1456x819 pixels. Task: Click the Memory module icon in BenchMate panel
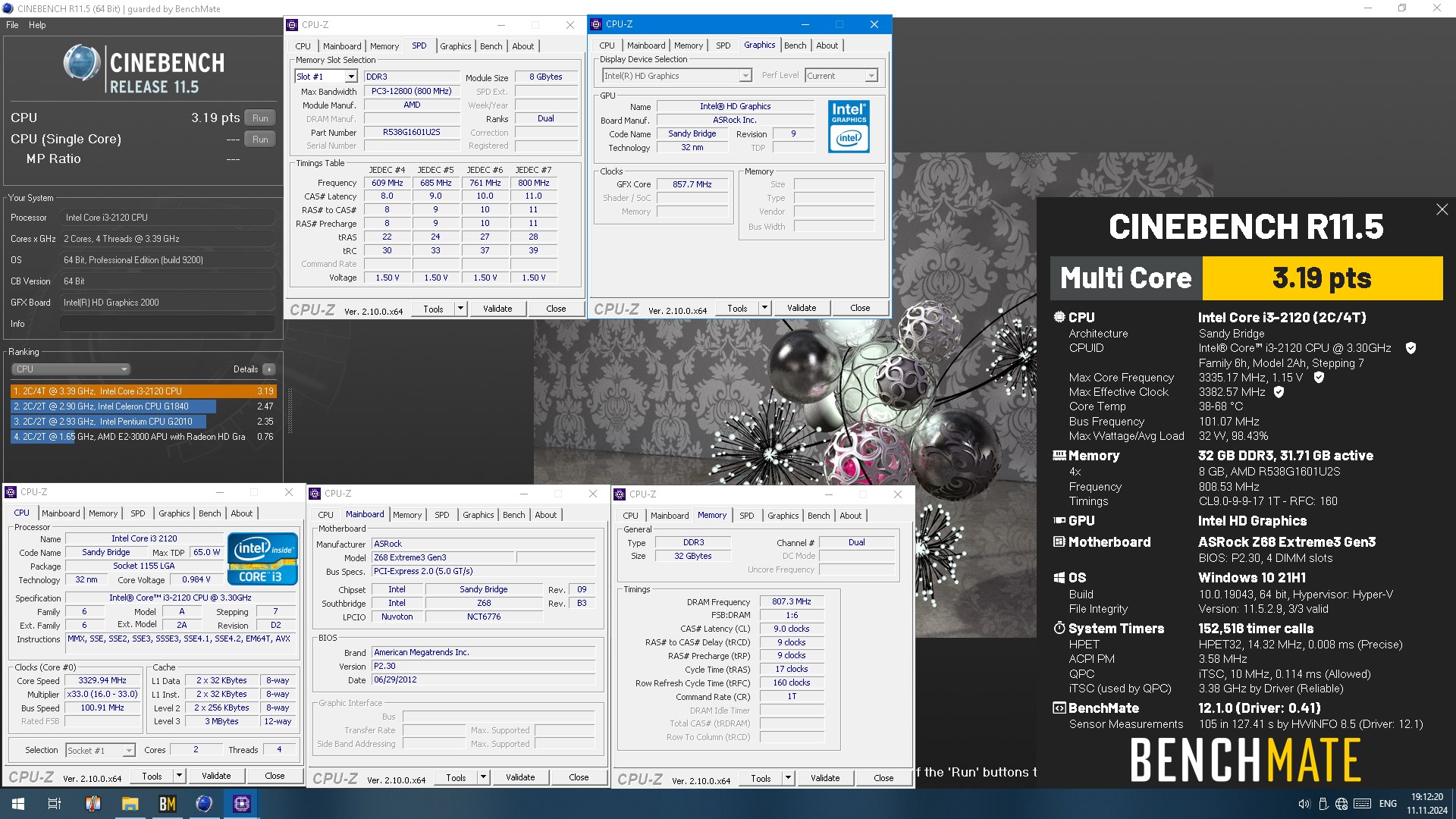pyautogui.click(x=1059, y=455)
